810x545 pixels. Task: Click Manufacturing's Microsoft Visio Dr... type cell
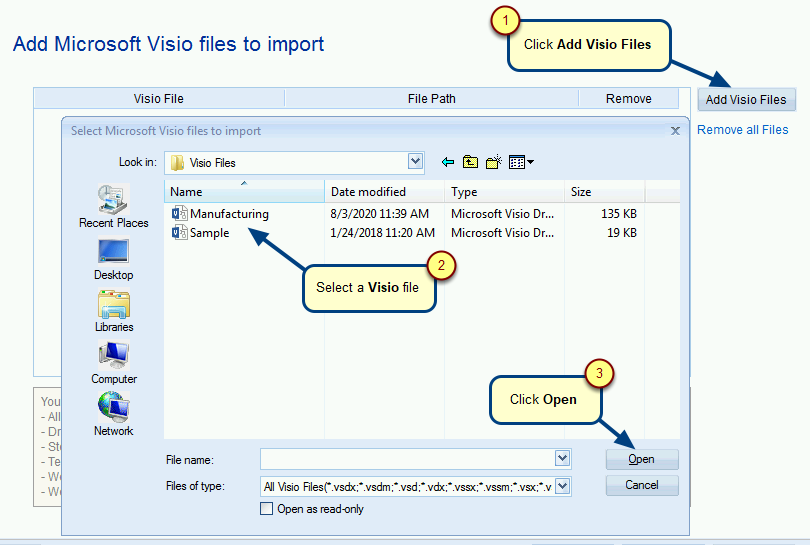tap(502, 213)
